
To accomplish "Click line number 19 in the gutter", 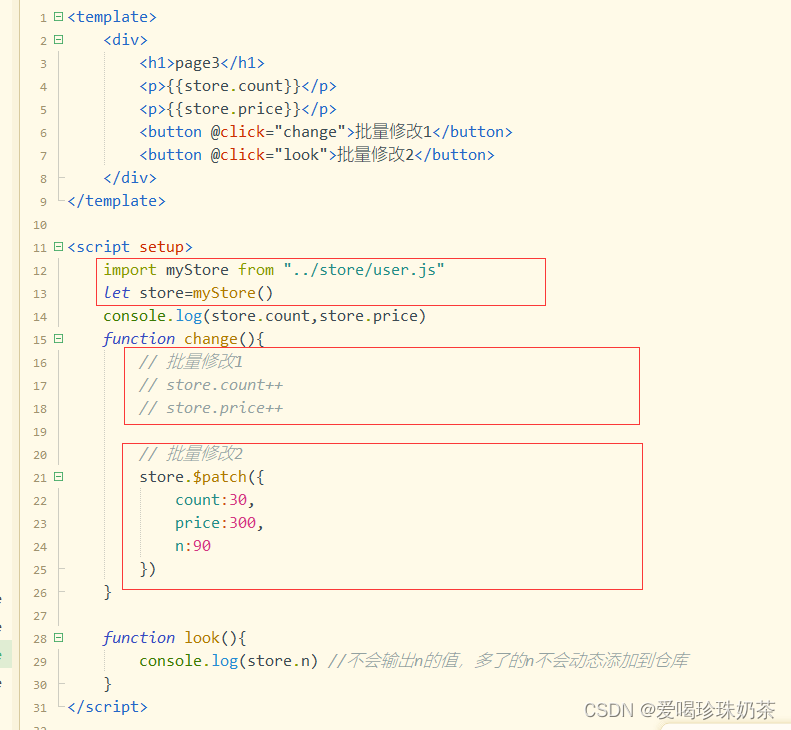I will click(x=40, y=432).
